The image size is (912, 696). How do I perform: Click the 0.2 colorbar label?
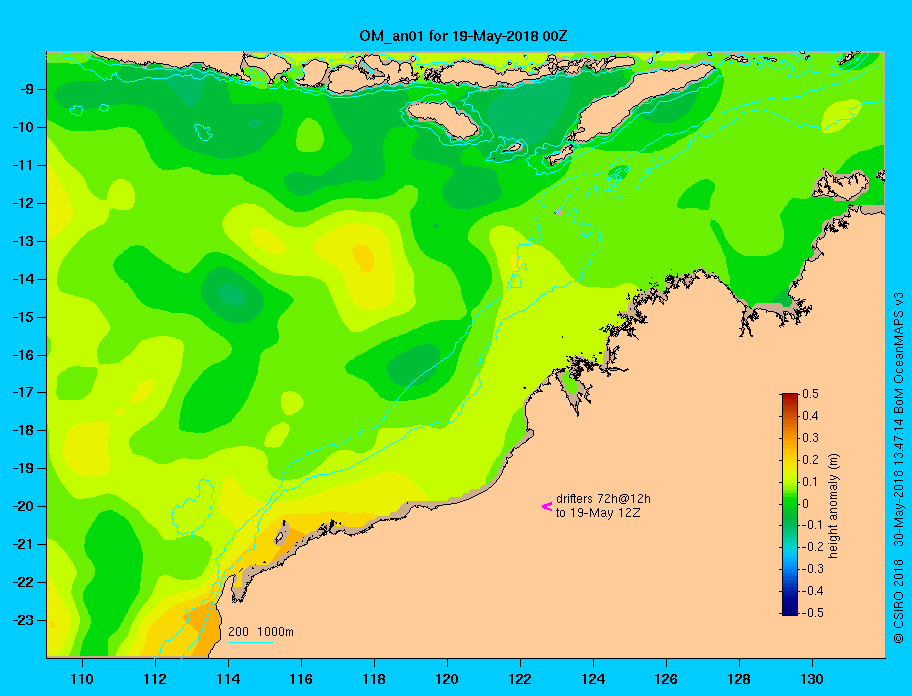[x=810, y=460]
